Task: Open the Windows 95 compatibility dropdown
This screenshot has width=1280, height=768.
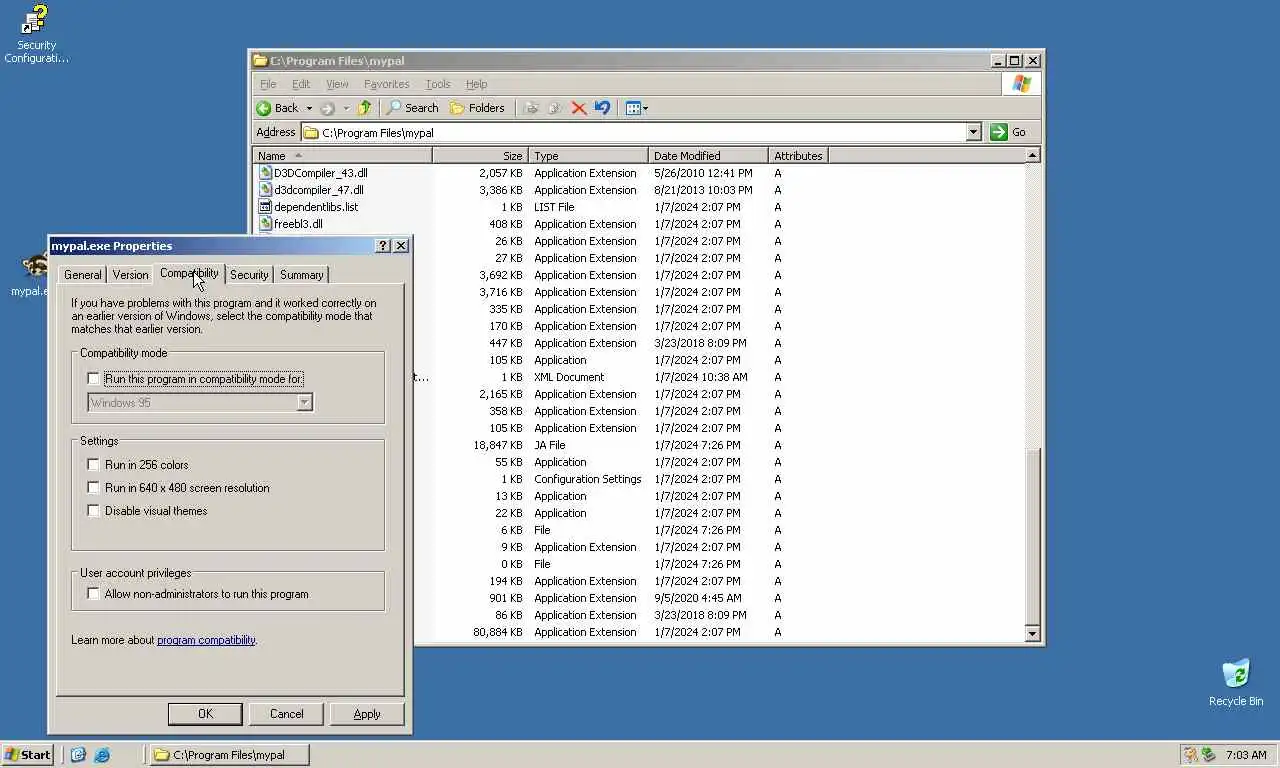Action: [305, 403]
